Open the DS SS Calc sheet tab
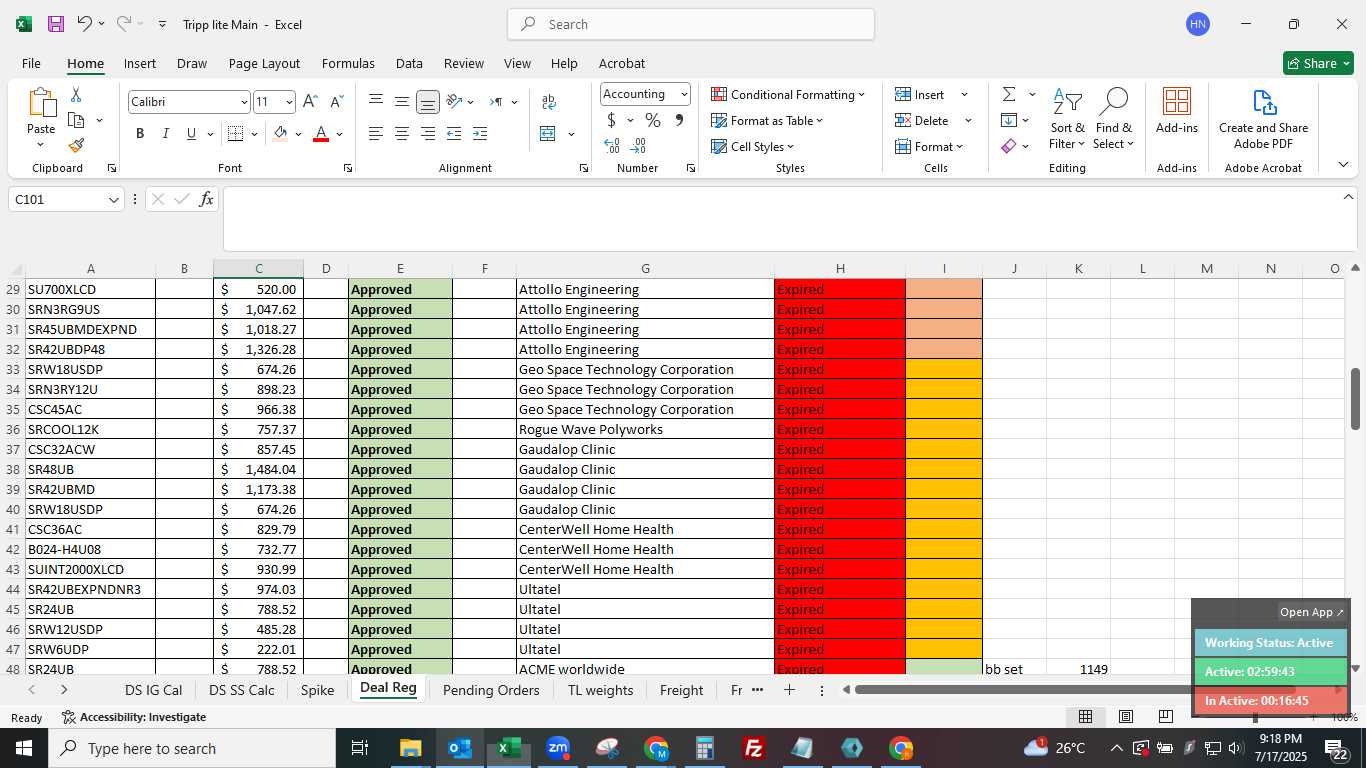The image size is (1366, 768). [242, 690]
